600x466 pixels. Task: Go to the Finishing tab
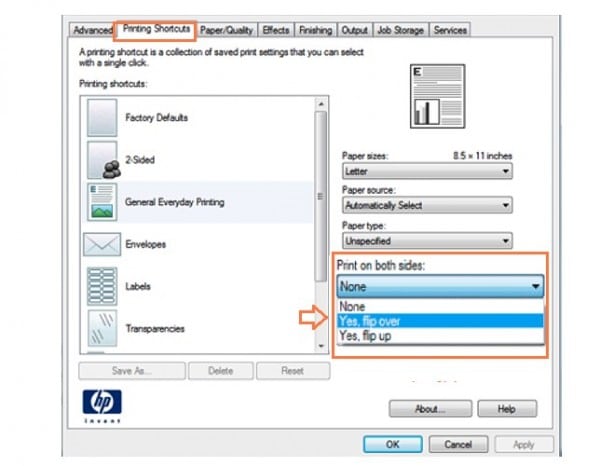click(315, 30)
